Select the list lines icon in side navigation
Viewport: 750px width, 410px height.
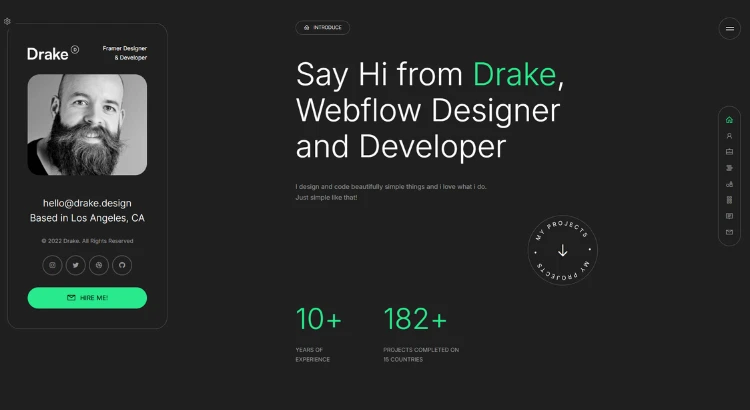pos(729,168)
